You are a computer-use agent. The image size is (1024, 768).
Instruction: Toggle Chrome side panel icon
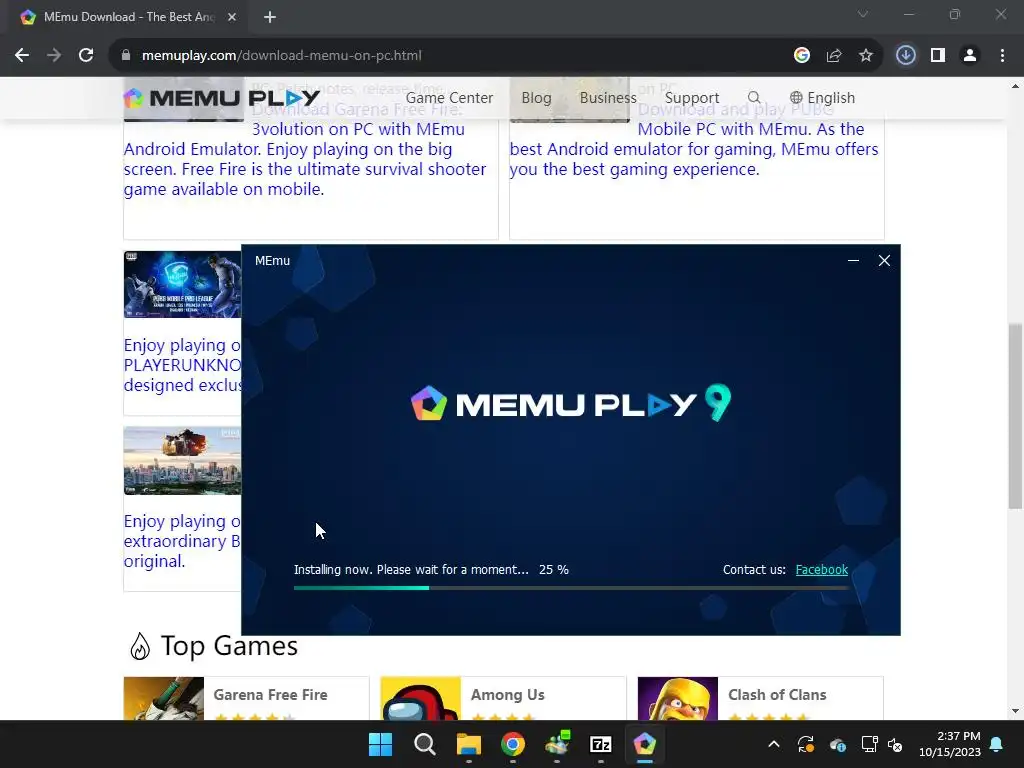[938, 56]
